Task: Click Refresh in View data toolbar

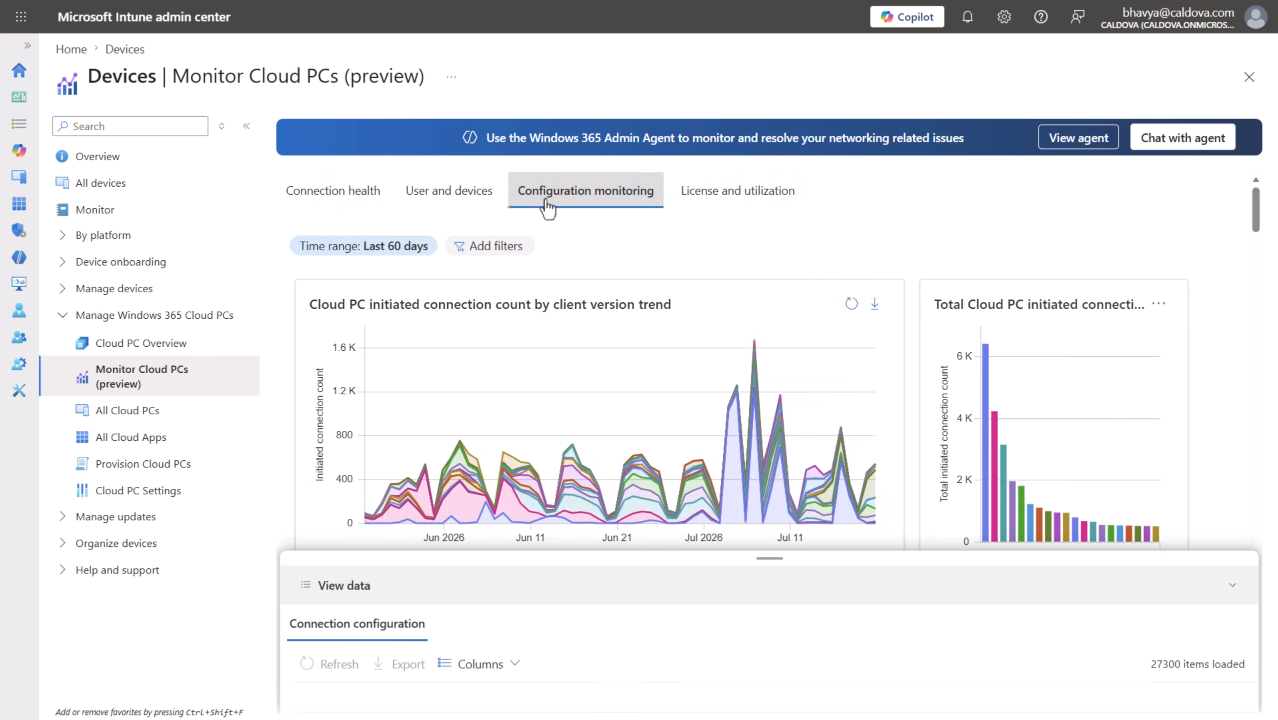Action: pyautogui.click(x=329, y=664)
